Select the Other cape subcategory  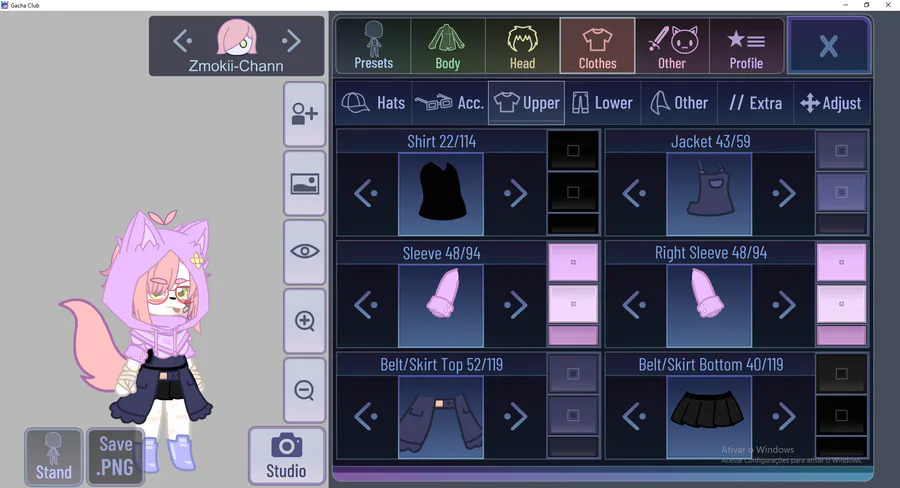679,103
